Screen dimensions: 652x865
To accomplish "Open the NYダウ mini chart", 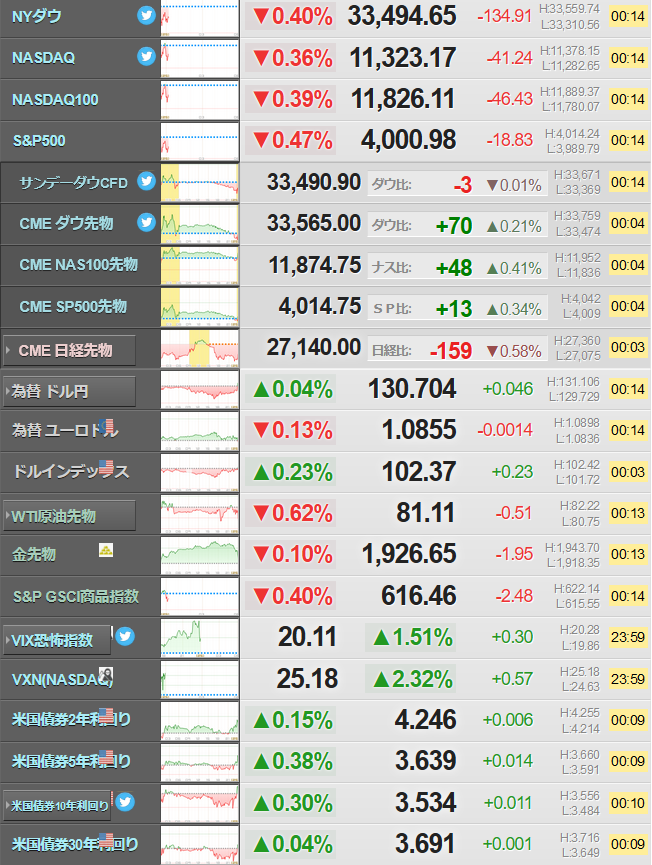I will pos(200,18).
